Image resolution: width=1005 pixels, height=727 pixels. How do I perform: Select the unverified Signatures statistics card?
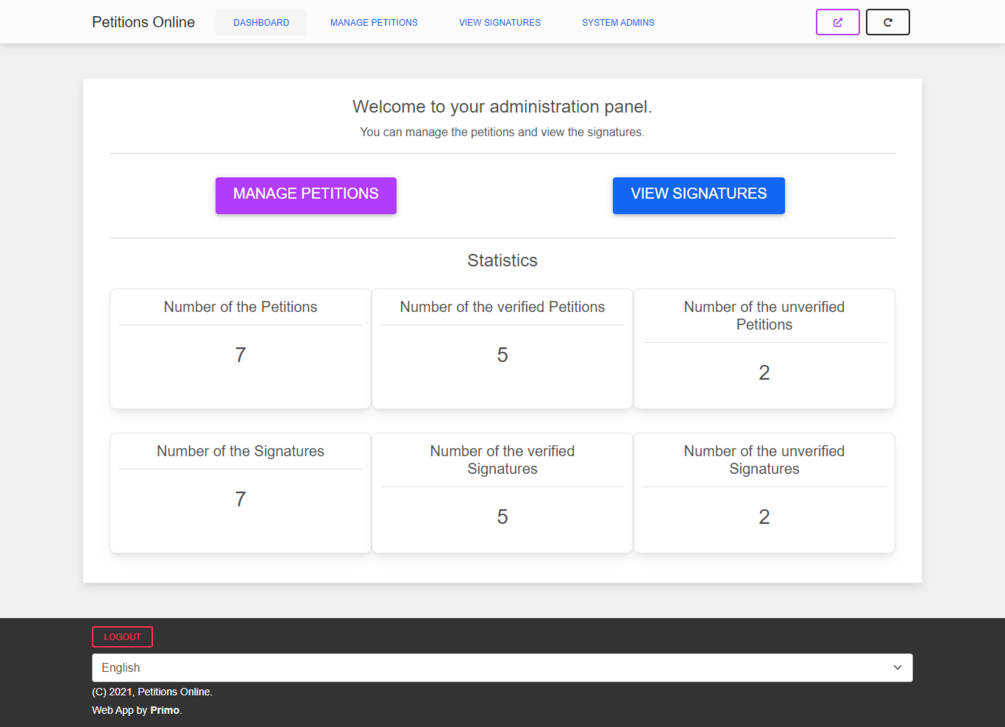pyautogui.click(x=764, y=493)
